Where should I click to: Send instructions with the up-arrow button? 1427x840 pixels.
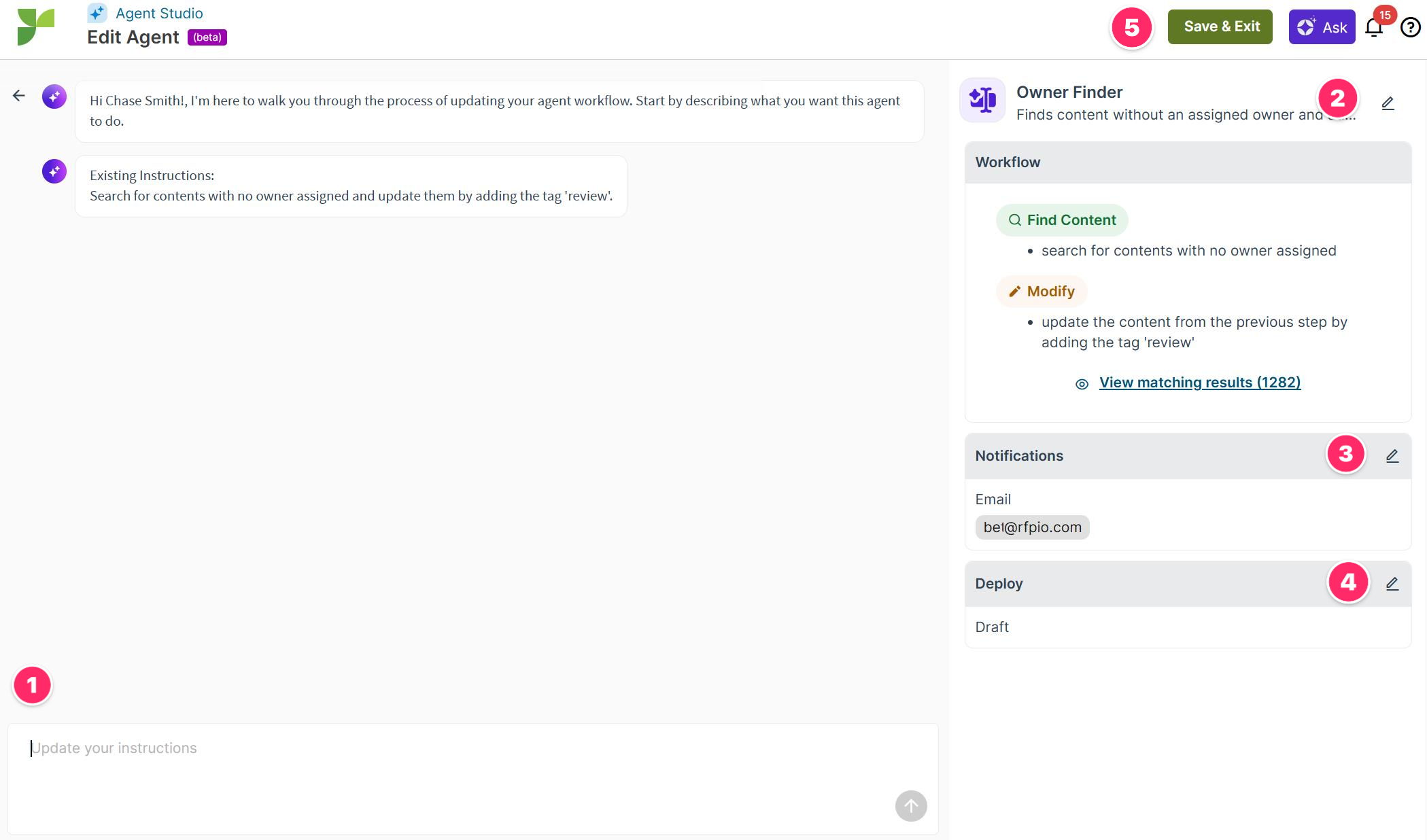911,806
